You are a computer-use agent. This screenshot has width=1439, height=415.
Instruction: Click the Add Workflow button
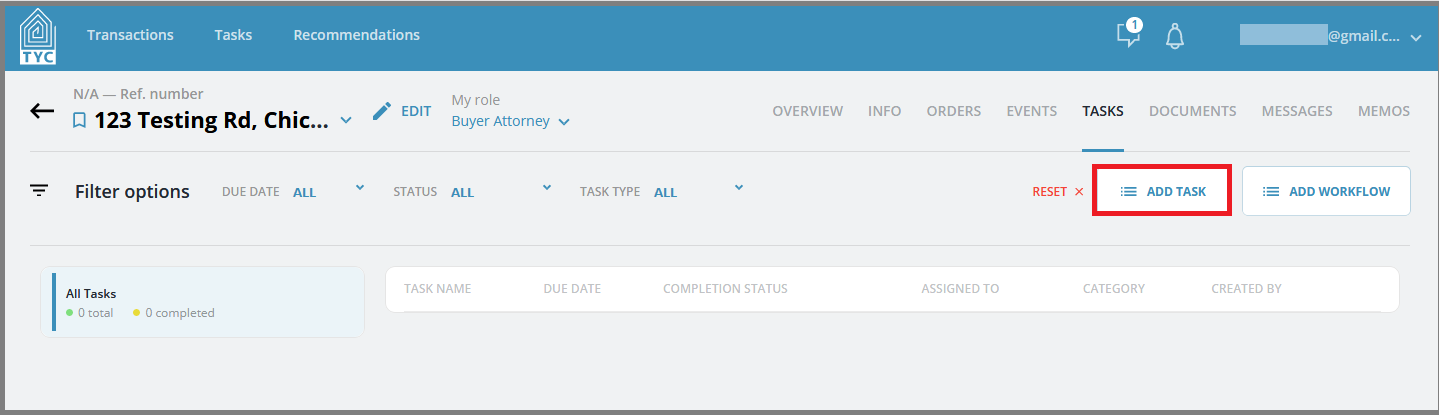pos(1326,191)
